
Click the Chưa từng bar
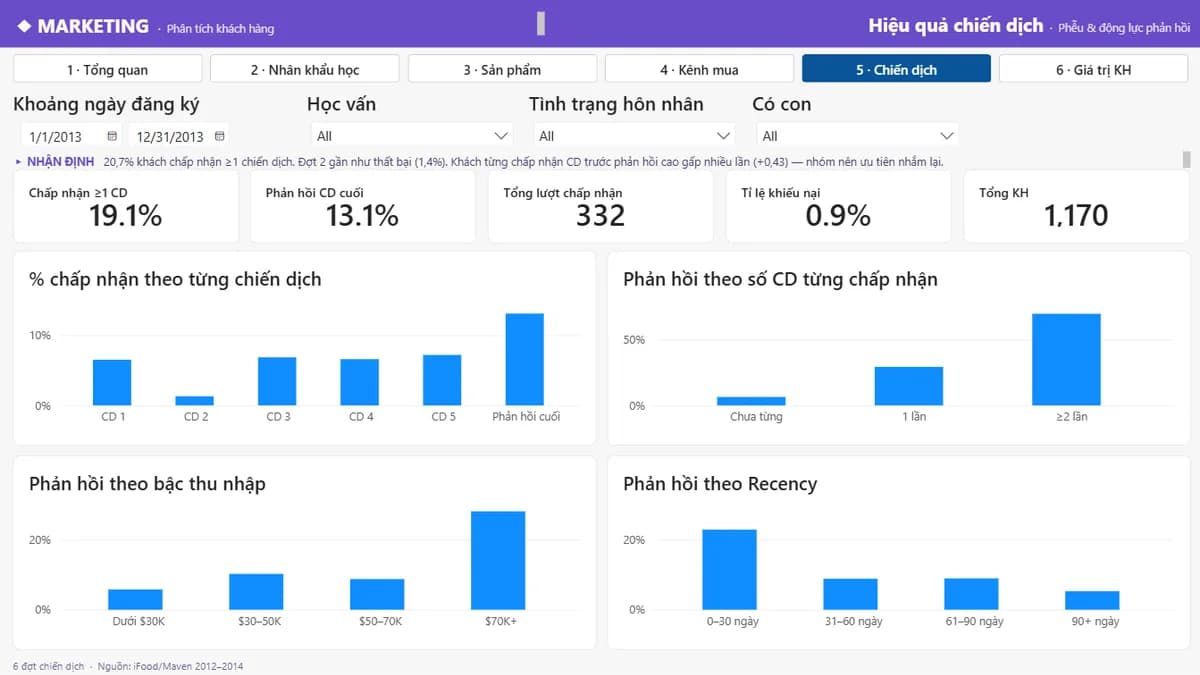(751, 401)
